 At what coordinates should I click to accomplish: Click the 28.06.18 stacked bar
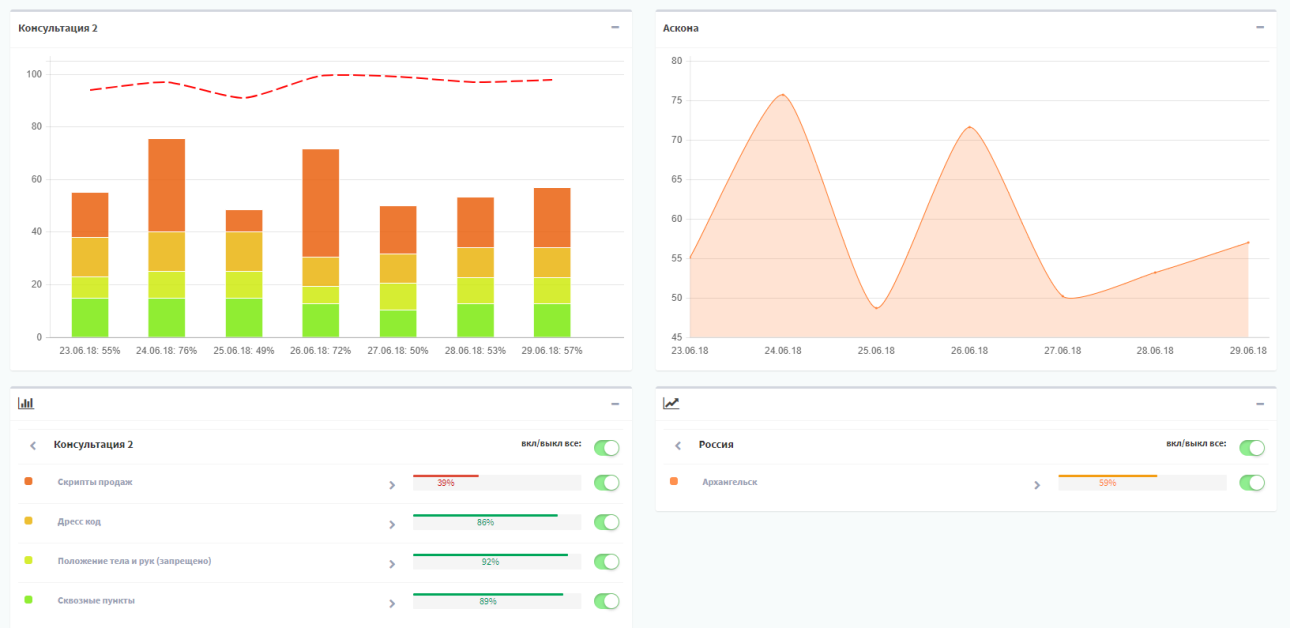tap(475, 267)
